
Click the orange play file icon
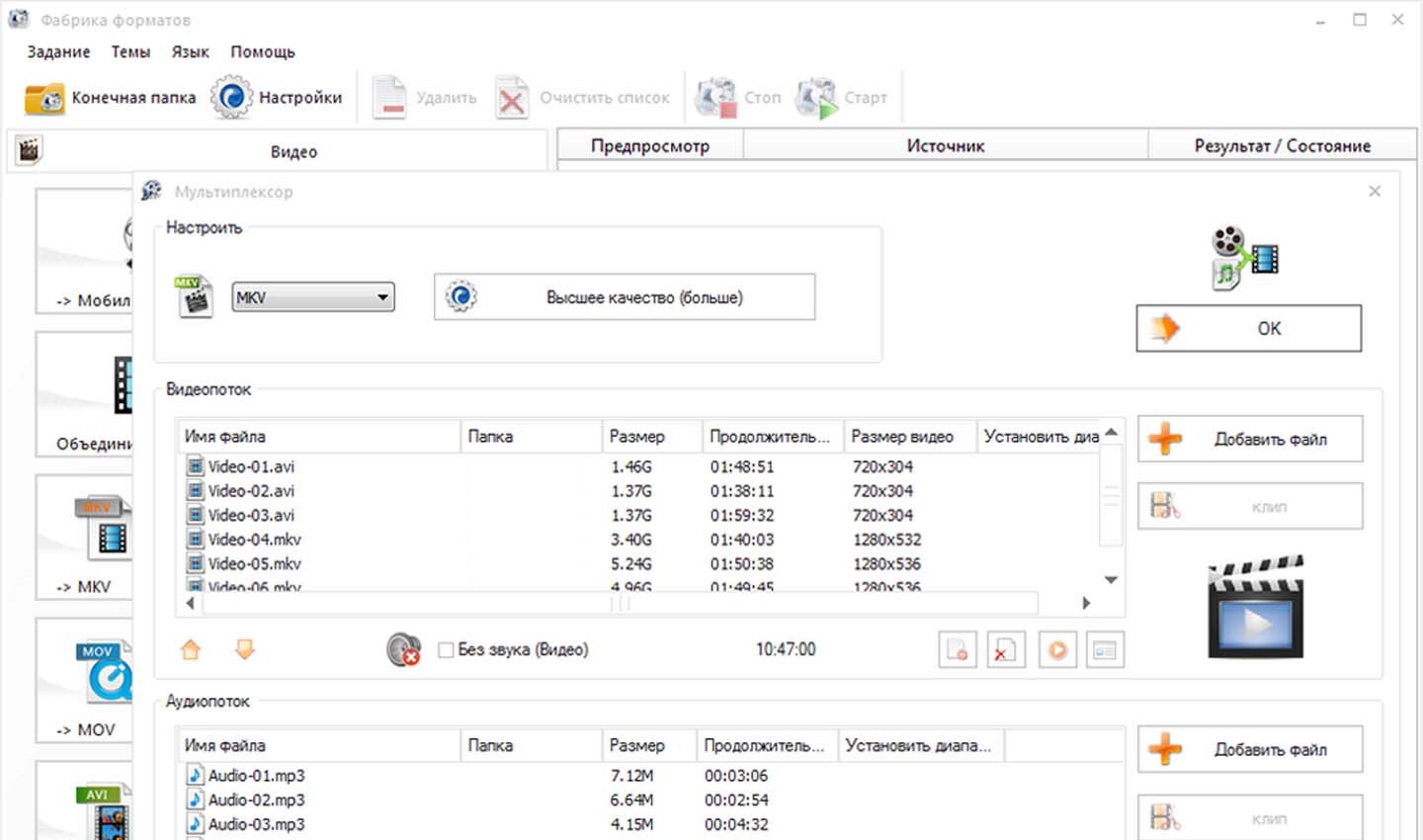1056,650
